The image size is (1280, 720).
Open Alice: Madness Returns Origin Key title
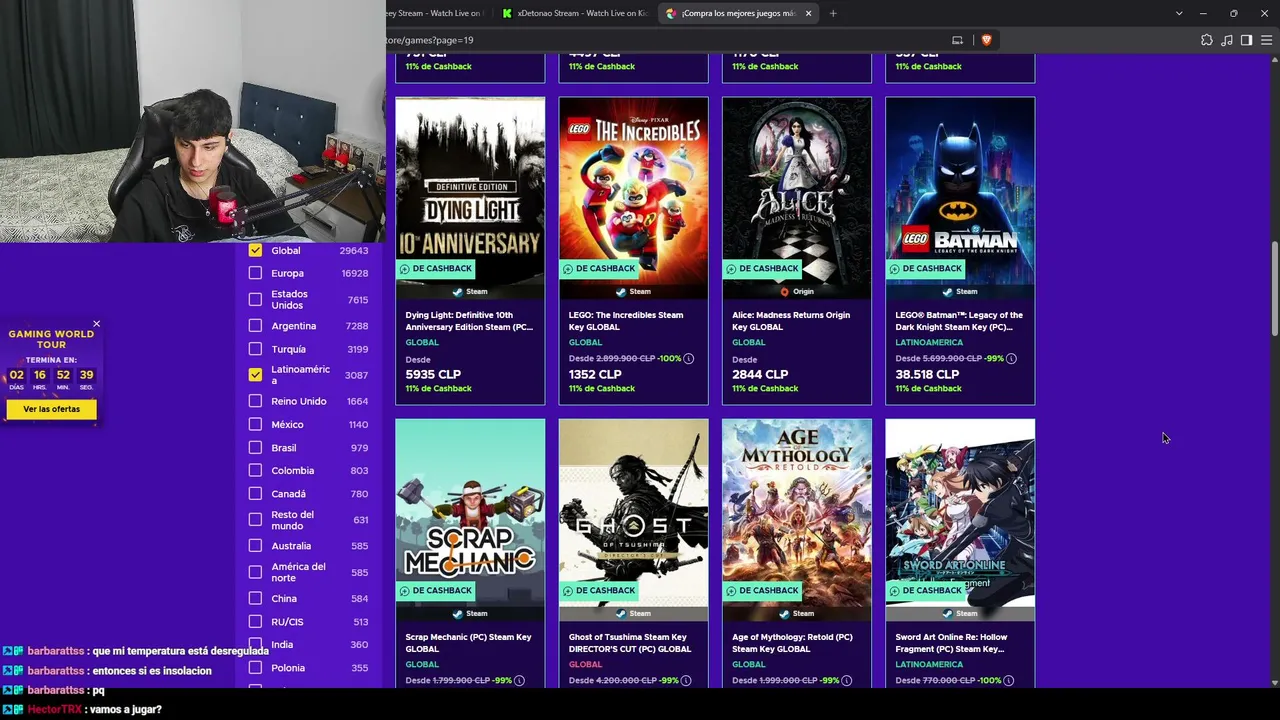click(791, 321)
